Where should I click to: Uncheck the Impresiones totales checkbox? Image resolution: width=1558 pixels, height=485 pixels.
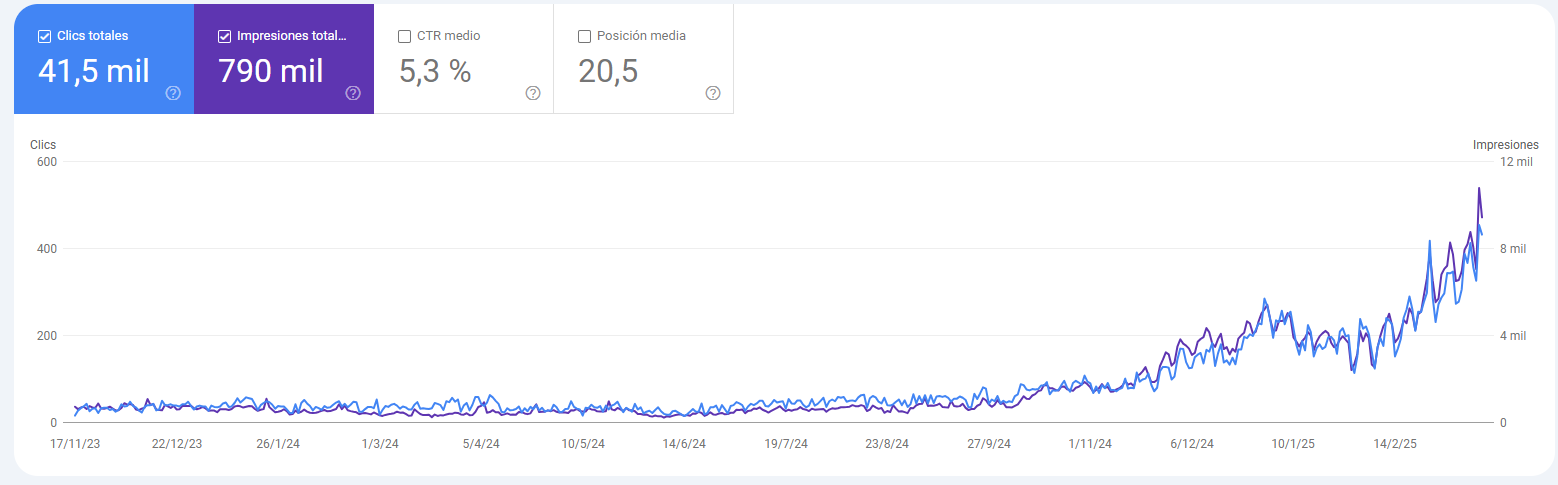(x=224, y=36)
